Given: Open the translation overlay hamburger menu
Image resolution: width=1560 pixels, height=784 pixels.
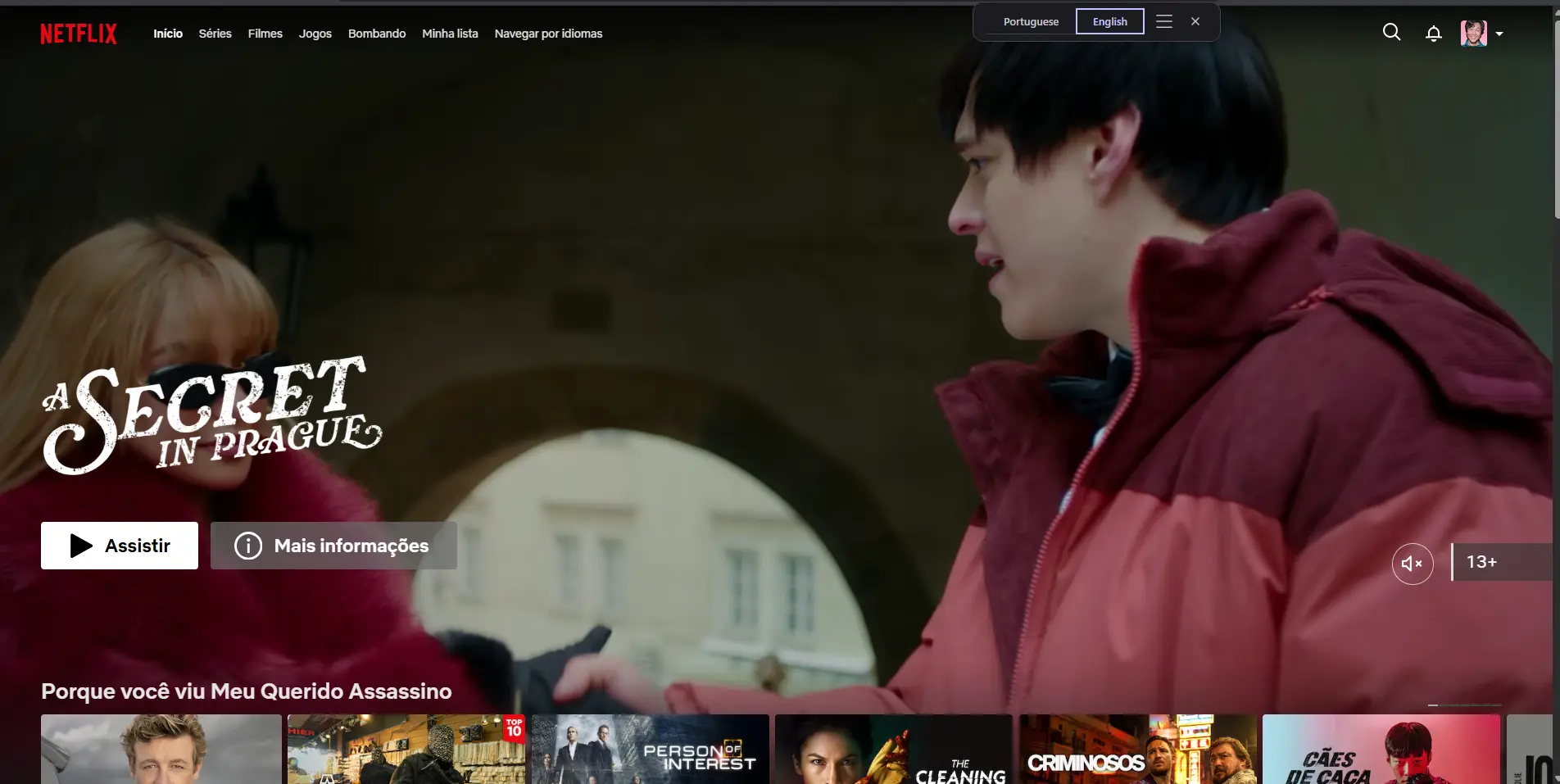Looking at the screenshot, I should click(1164, 21).
